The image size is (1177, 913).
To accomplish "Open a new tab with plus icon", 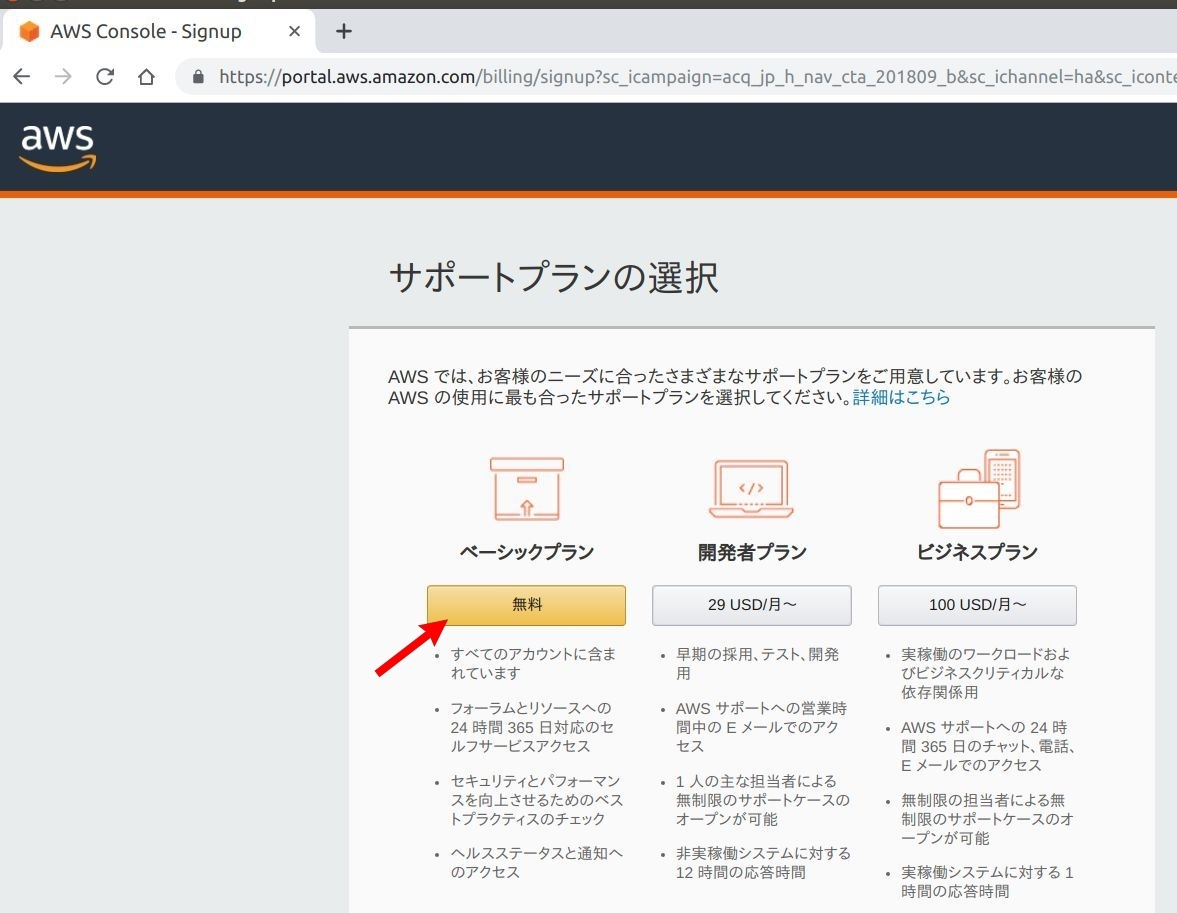I will tap(344, 32).
